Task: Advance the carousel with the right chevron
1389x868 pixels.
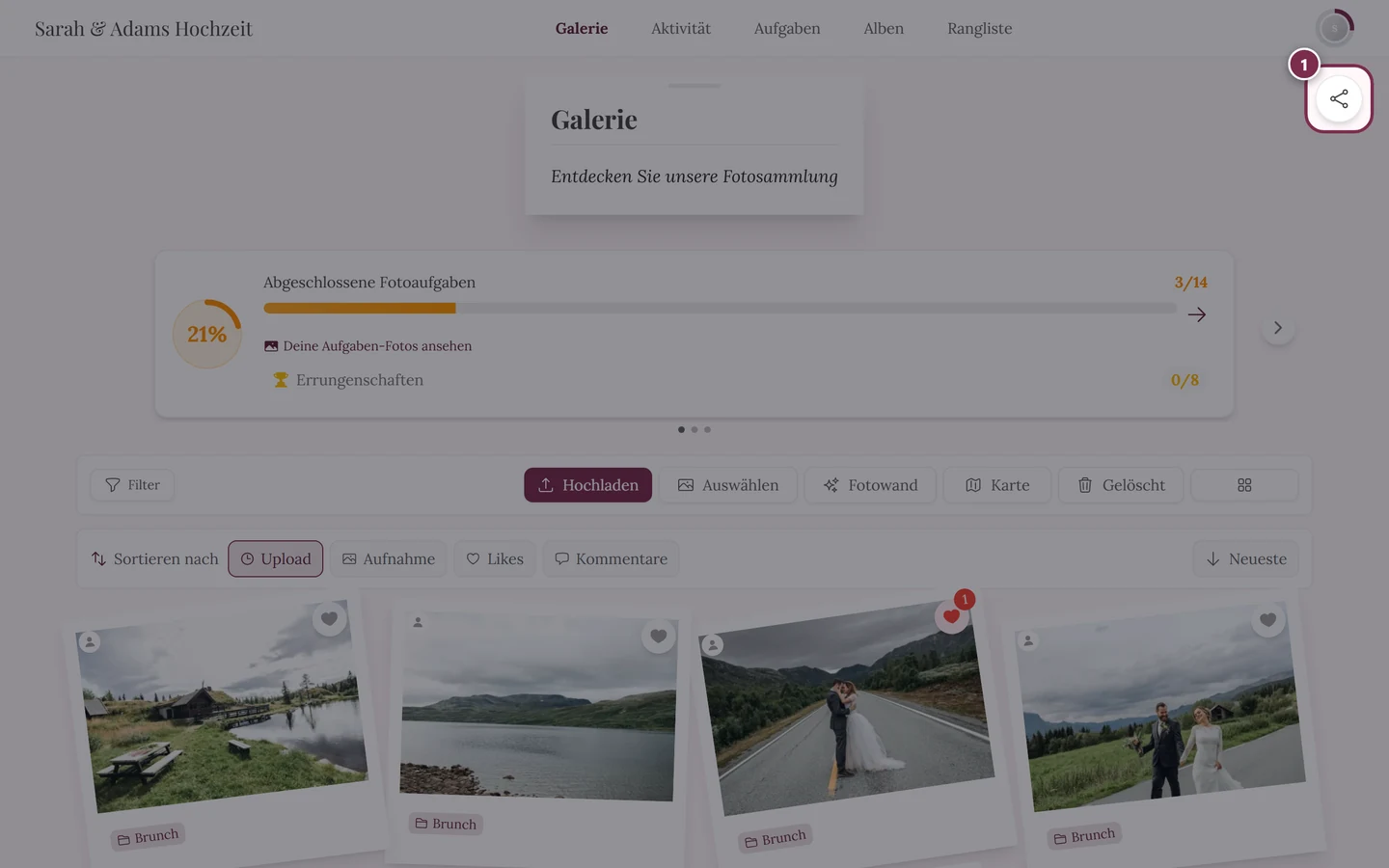Action: 1278,328
